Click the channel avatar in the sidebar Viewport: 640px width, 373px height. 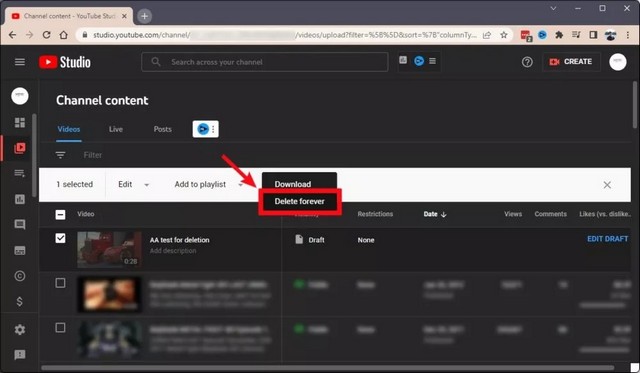coord(20,96)
